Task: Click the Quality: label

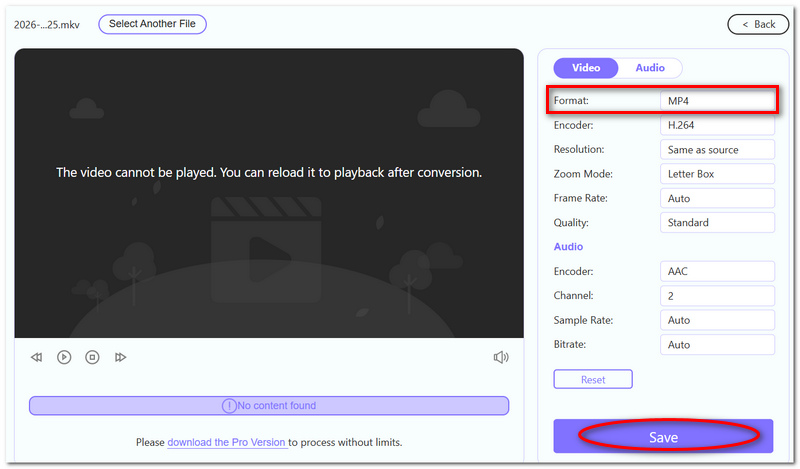Action: point(571,223)
